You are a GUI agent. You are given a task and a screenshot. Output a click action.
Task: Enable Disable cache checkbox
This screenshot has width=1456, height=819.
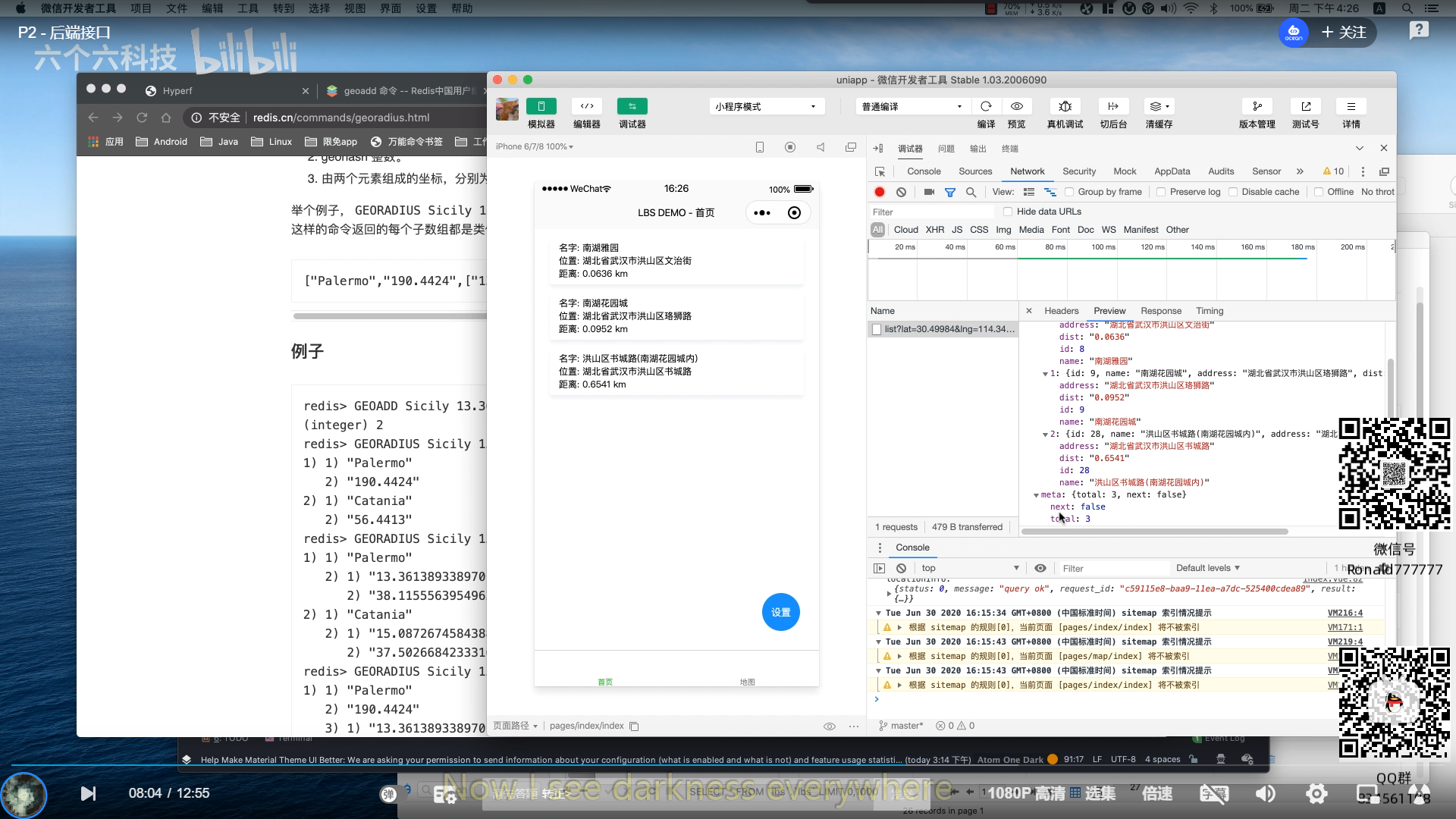click(1234, 192)
